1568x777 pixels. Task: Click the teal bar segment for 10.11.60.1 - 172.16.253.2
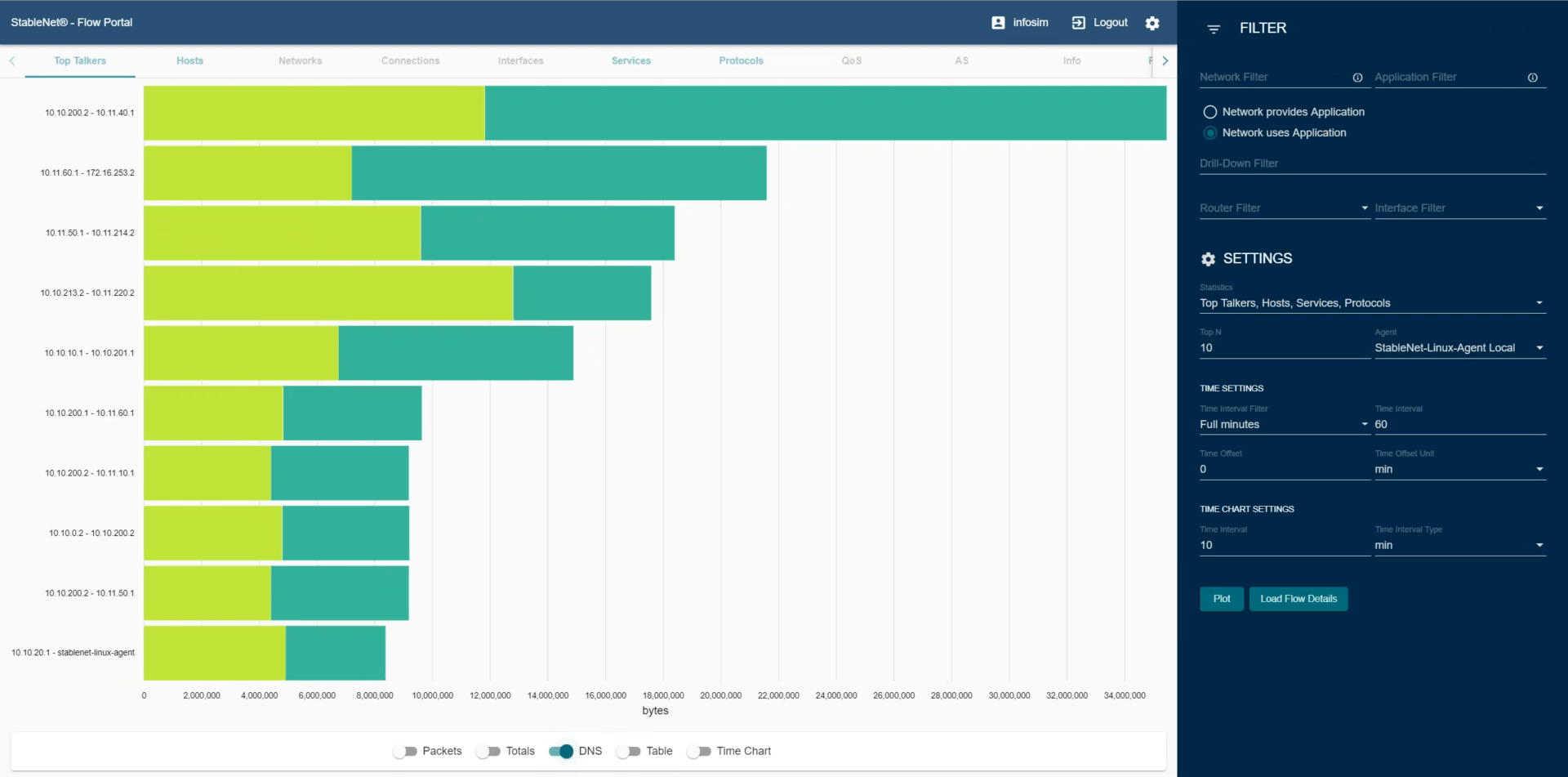559,173
